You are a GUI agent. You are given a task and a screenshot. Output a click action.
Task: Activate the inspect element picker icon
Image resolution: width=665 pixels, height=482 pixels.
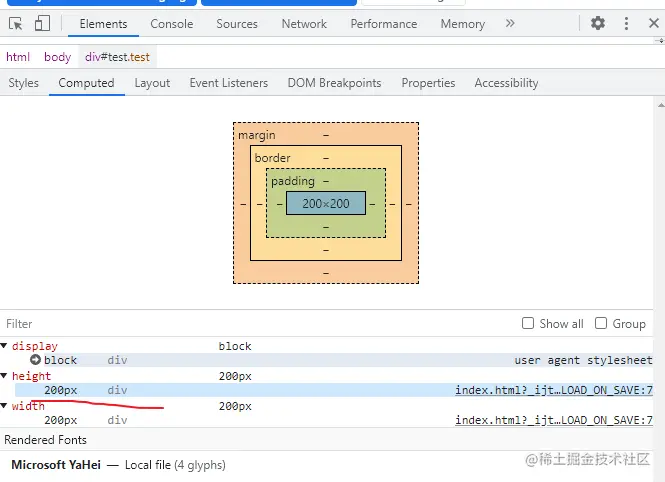[x=16, y=24]
